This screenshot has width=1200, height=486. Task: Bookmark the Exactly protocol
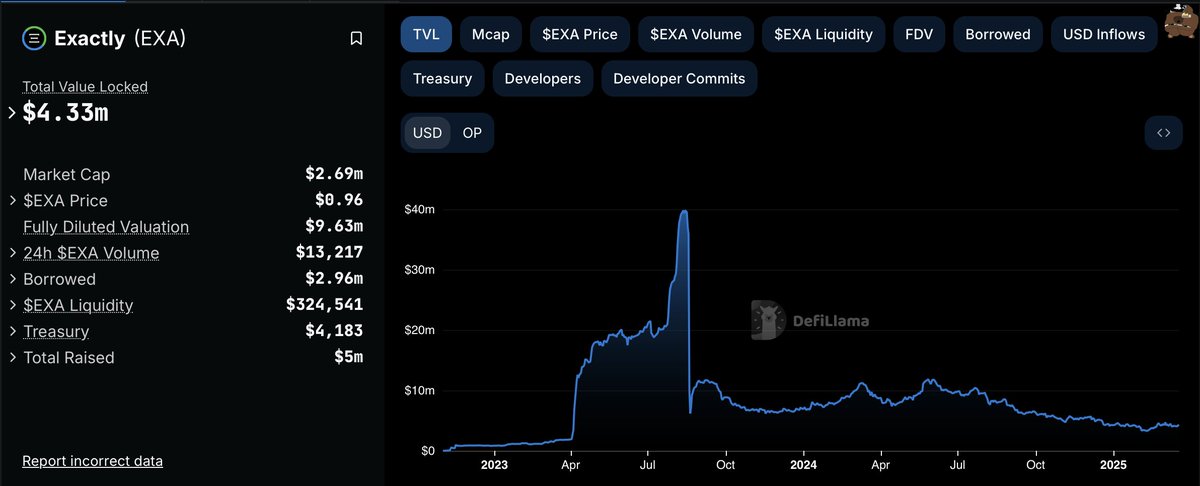click(356, 39)
